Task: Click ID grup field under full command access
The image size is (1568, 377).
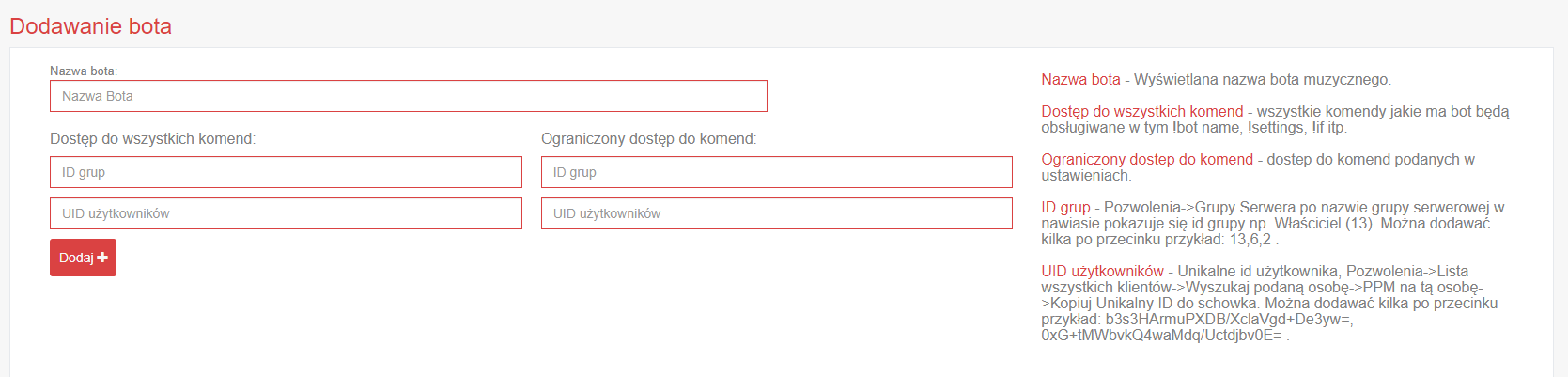Action: [x=286, y=172]
